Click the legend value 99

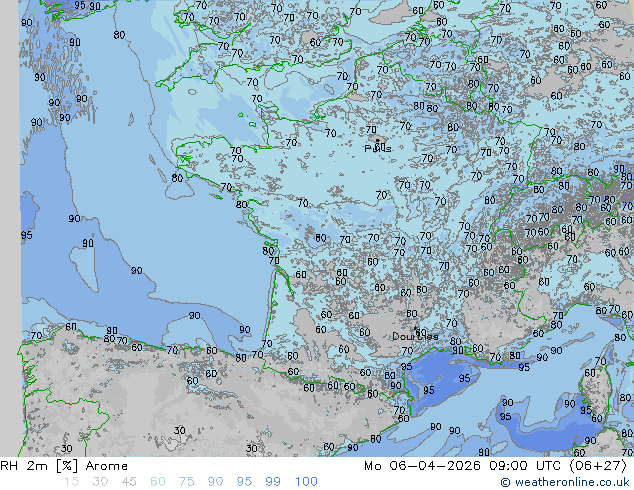click(x=273, y=482)
